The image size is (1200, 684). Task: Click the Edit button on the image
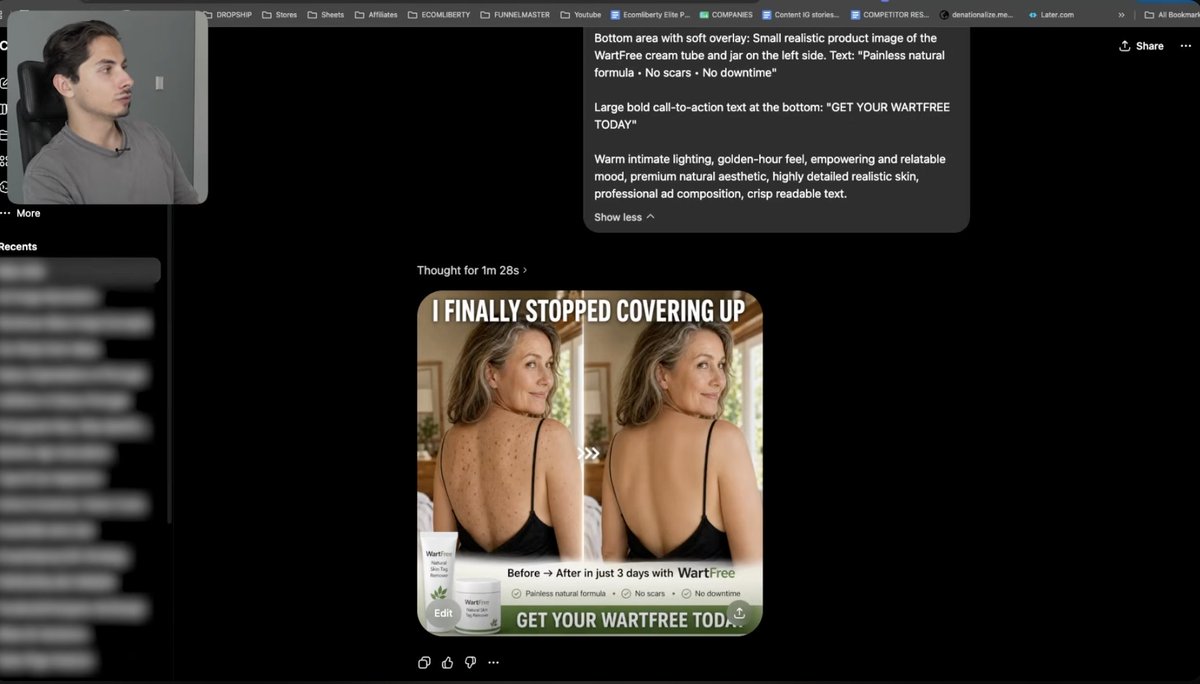443,613
